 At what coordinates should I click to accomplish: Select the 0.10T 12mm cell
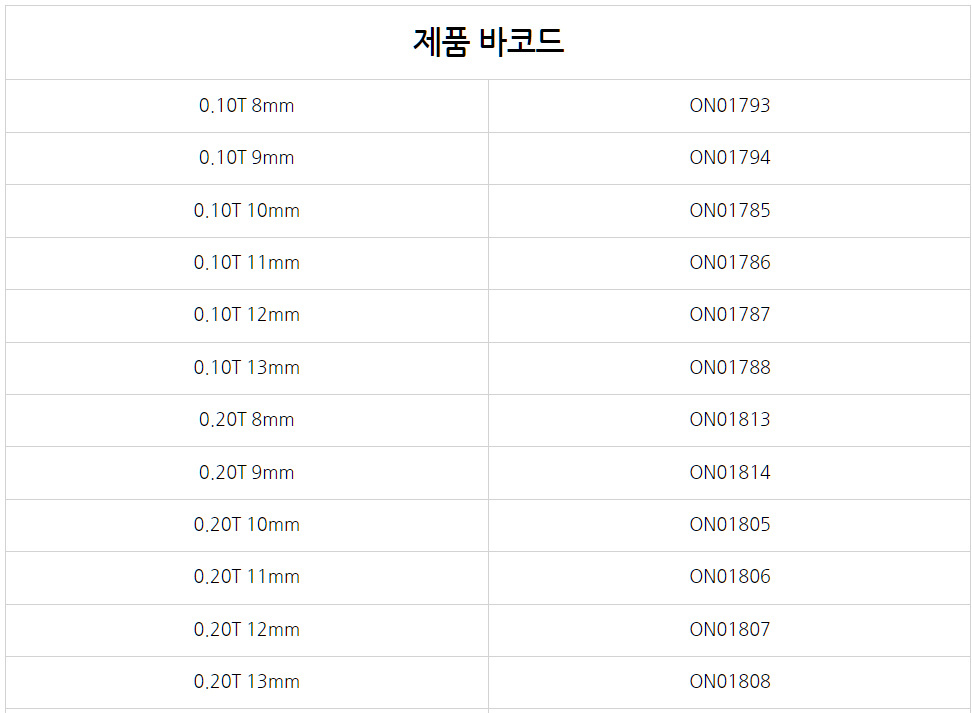pos(247,315)
